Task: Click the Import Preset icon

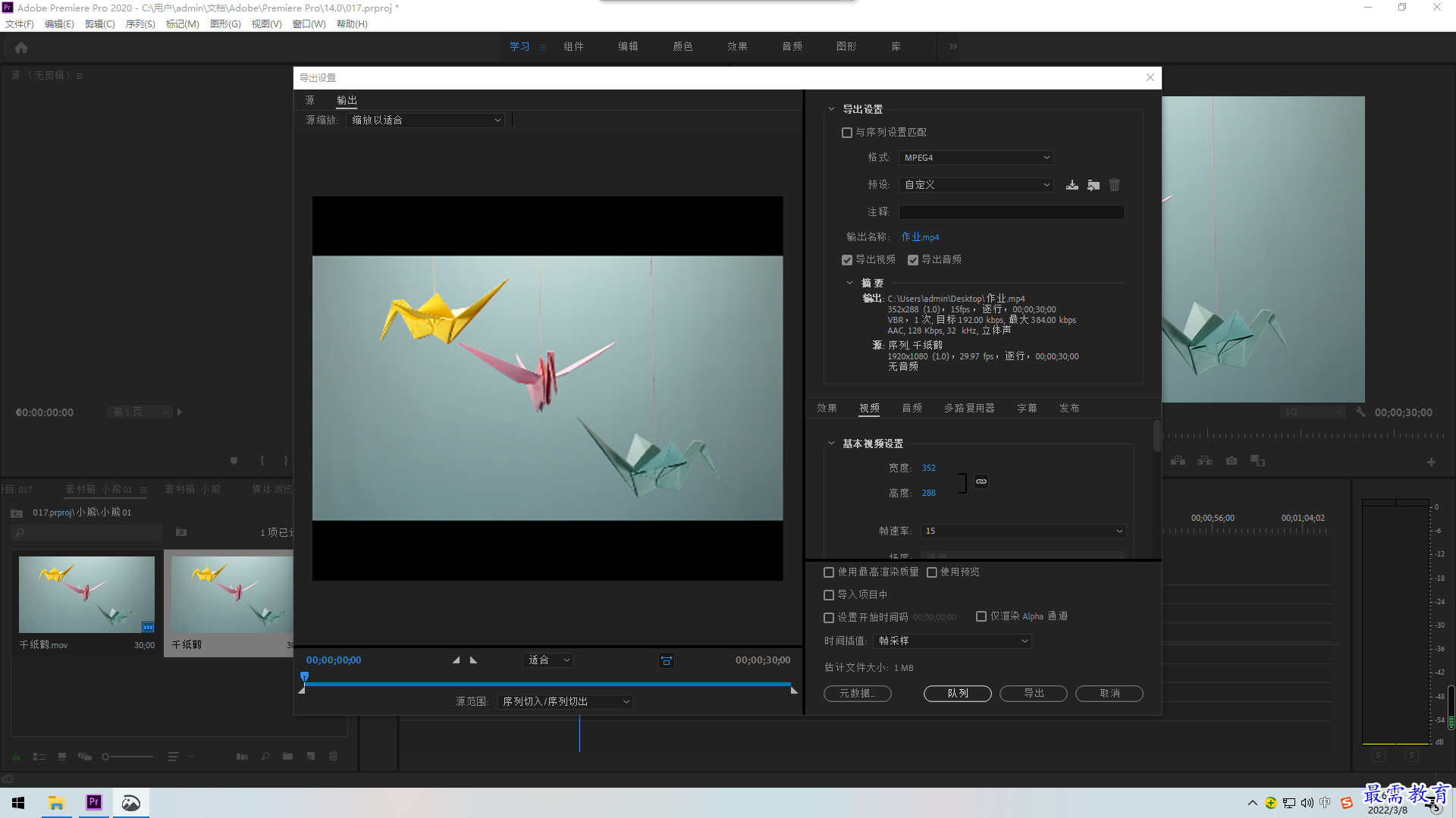Action: point(1094,185)
